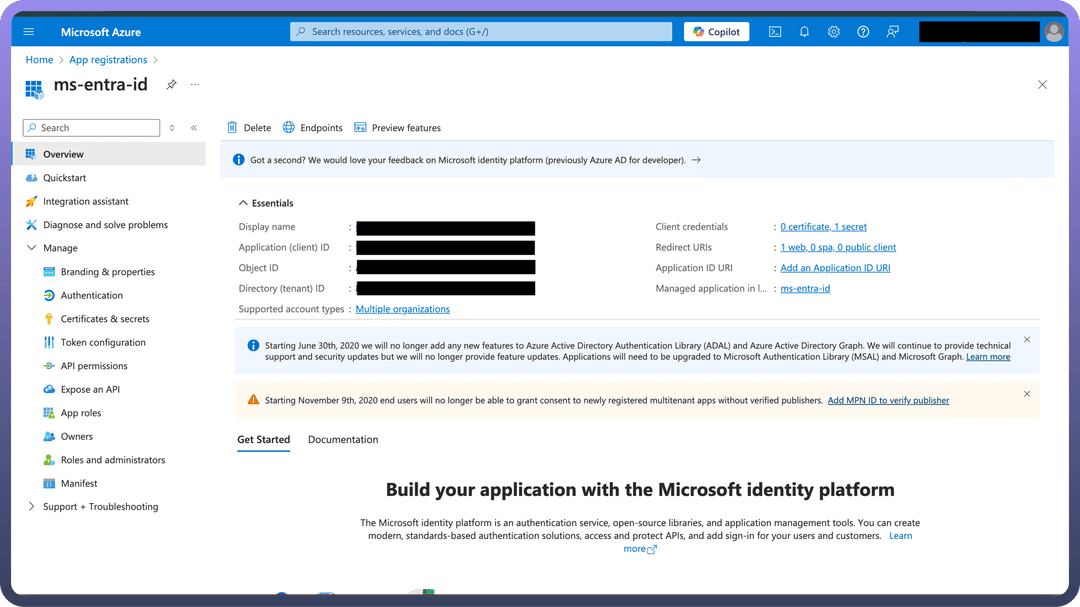Pin ms-entra-id with the pin icon

tap(171, 85)
